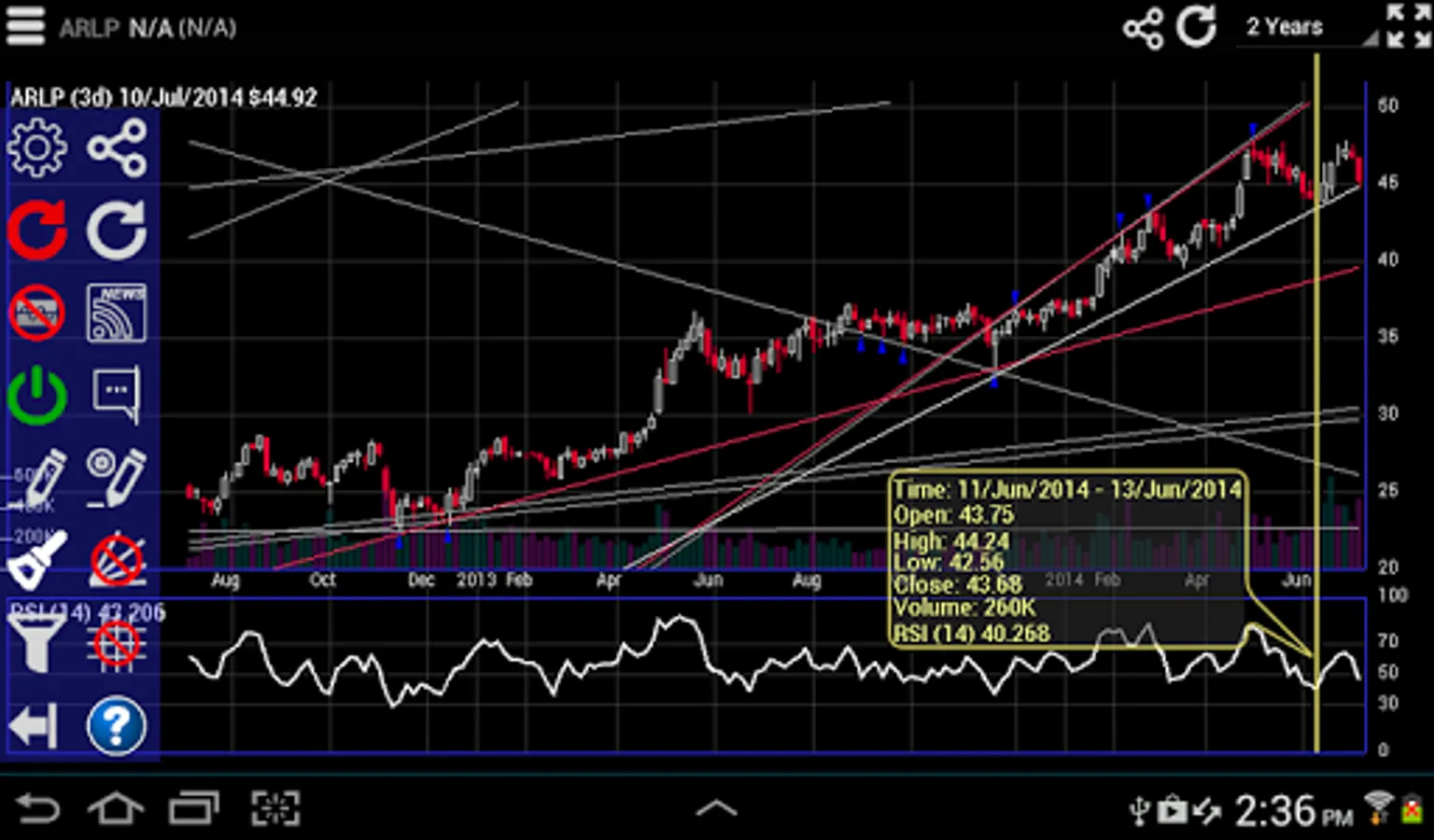Viewport: 1434px width, 840px height.
Task: Open the News RSS feed icon
Action: [117, 313]
